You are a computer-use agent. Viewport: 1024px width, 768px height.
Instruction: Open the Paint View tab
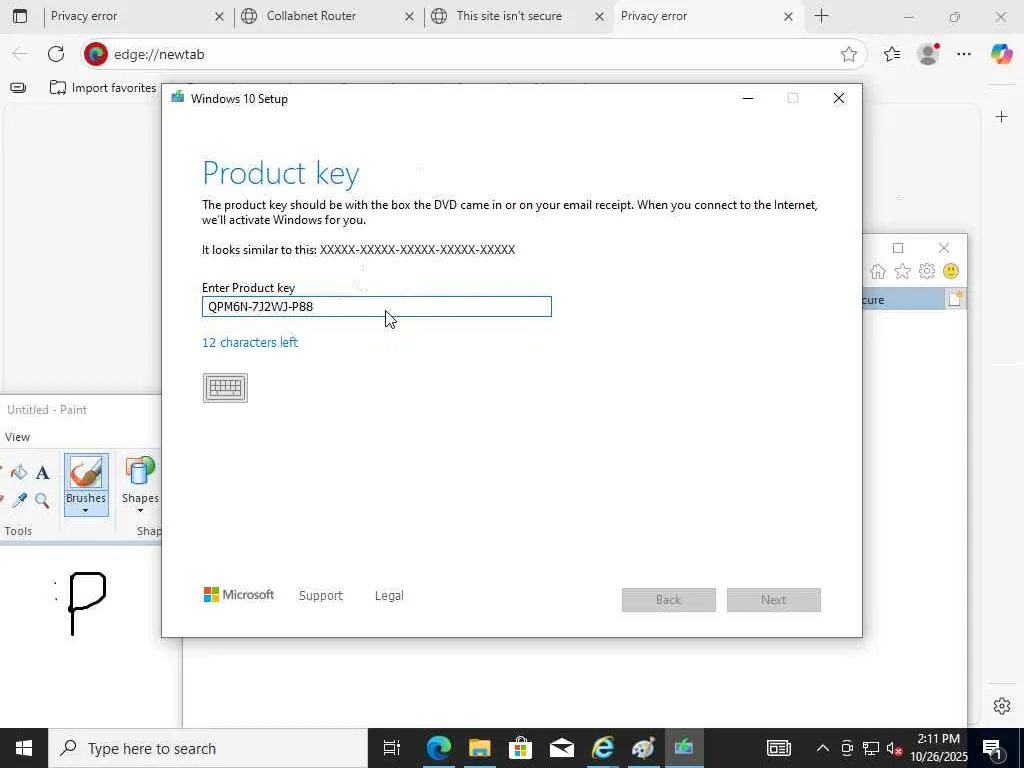pyautogui.click(x=17, y=437)
